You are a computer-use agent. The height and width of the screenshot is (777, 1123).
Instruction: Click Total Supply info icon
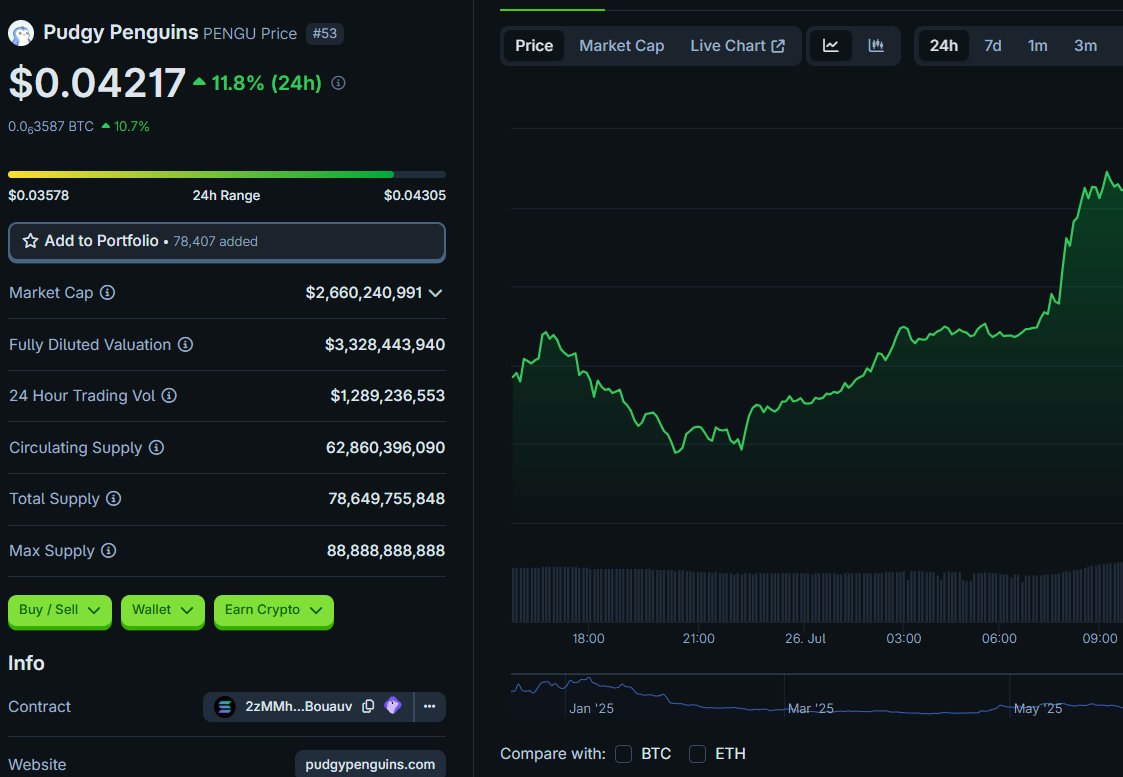point(114,498)
